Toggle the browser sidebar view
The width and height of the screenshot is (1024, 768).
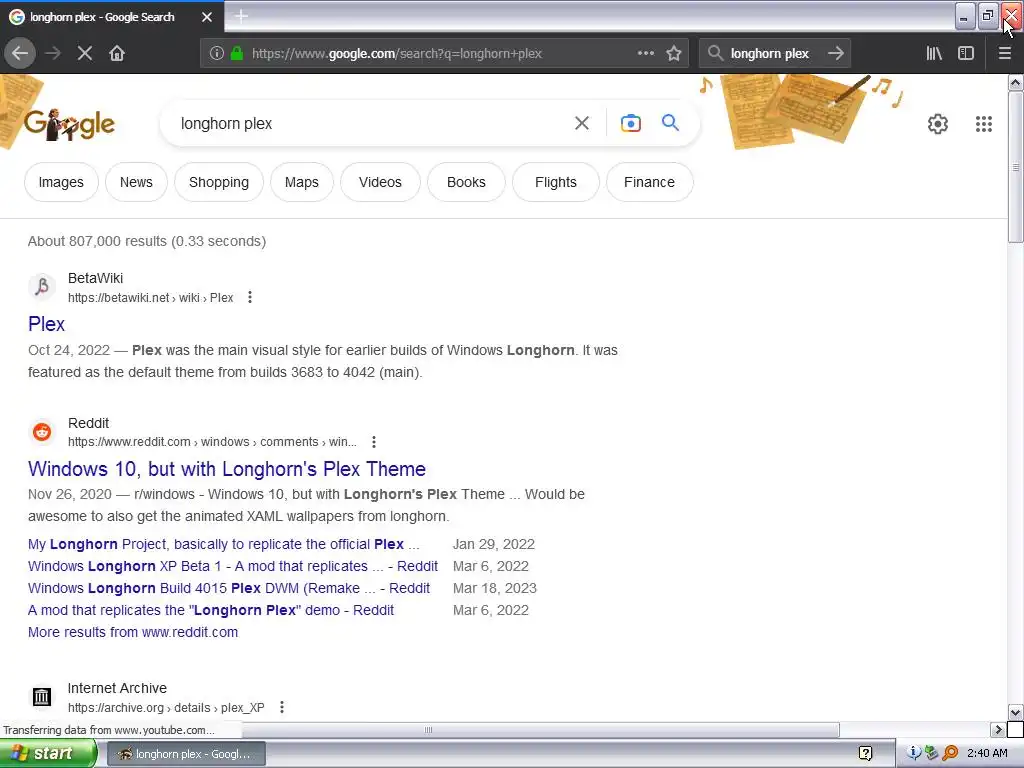966,54
